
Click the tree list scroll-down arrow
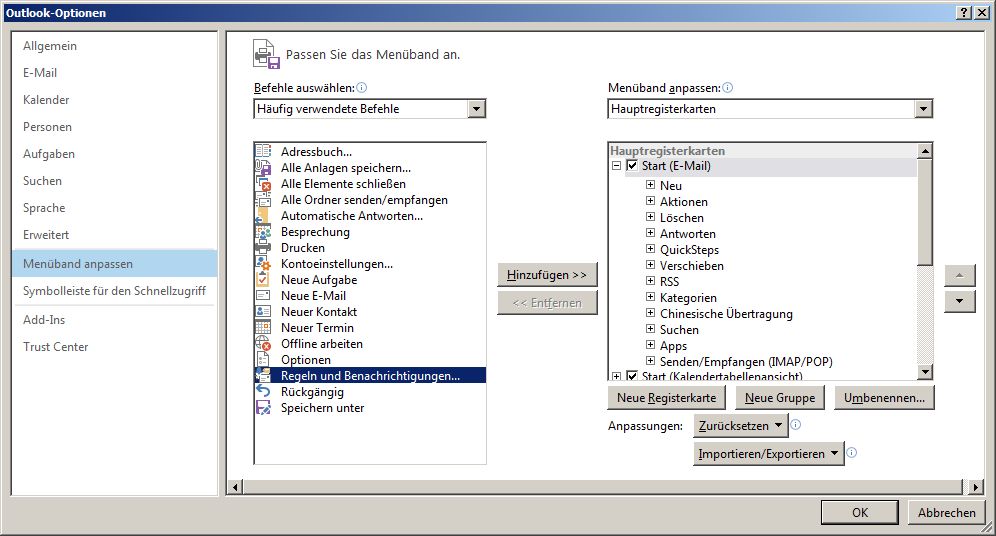point(925,372)
